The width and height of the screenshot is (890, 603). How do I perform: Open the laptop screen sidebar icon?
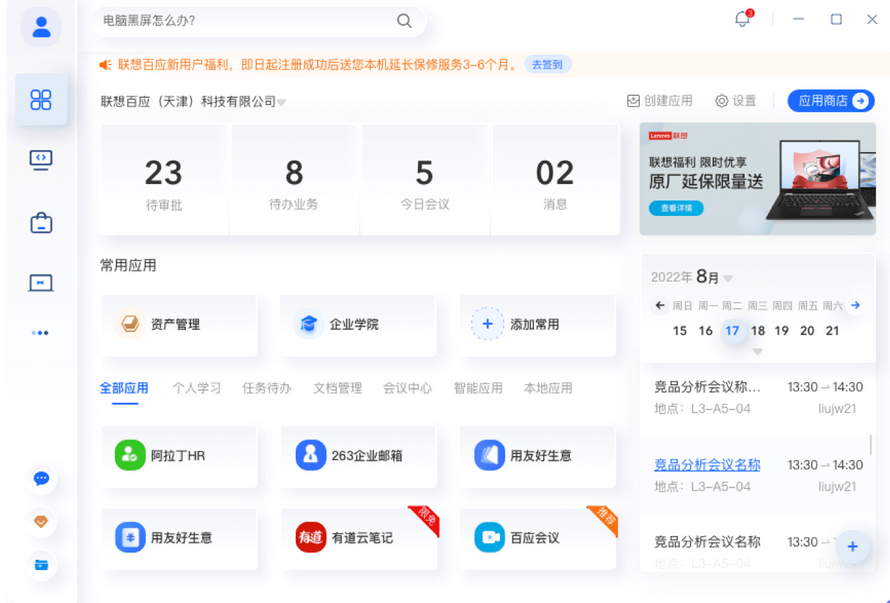(41, 282)
